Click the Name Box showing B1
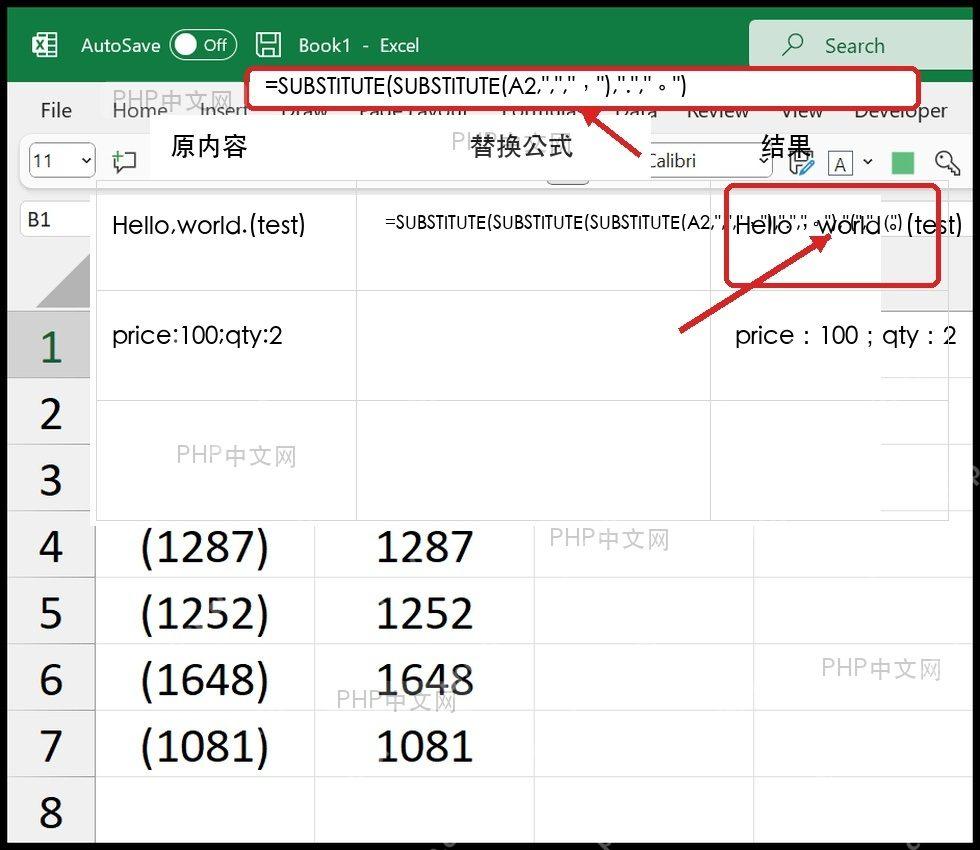The width and height of the screenshot is (980, 850). (x=55, y=219)
